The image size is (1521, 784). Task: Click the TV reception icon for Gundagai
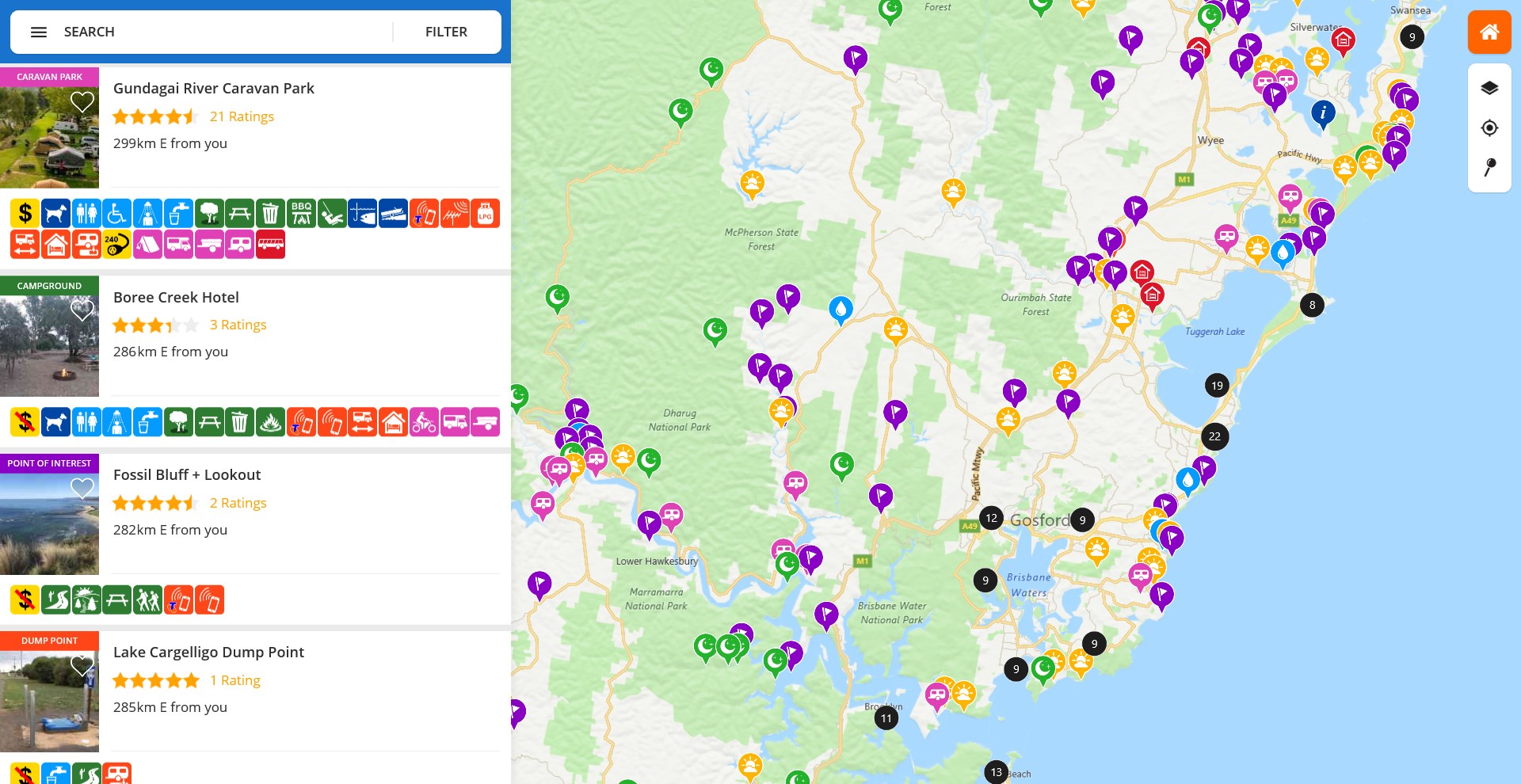coord(455,213)
